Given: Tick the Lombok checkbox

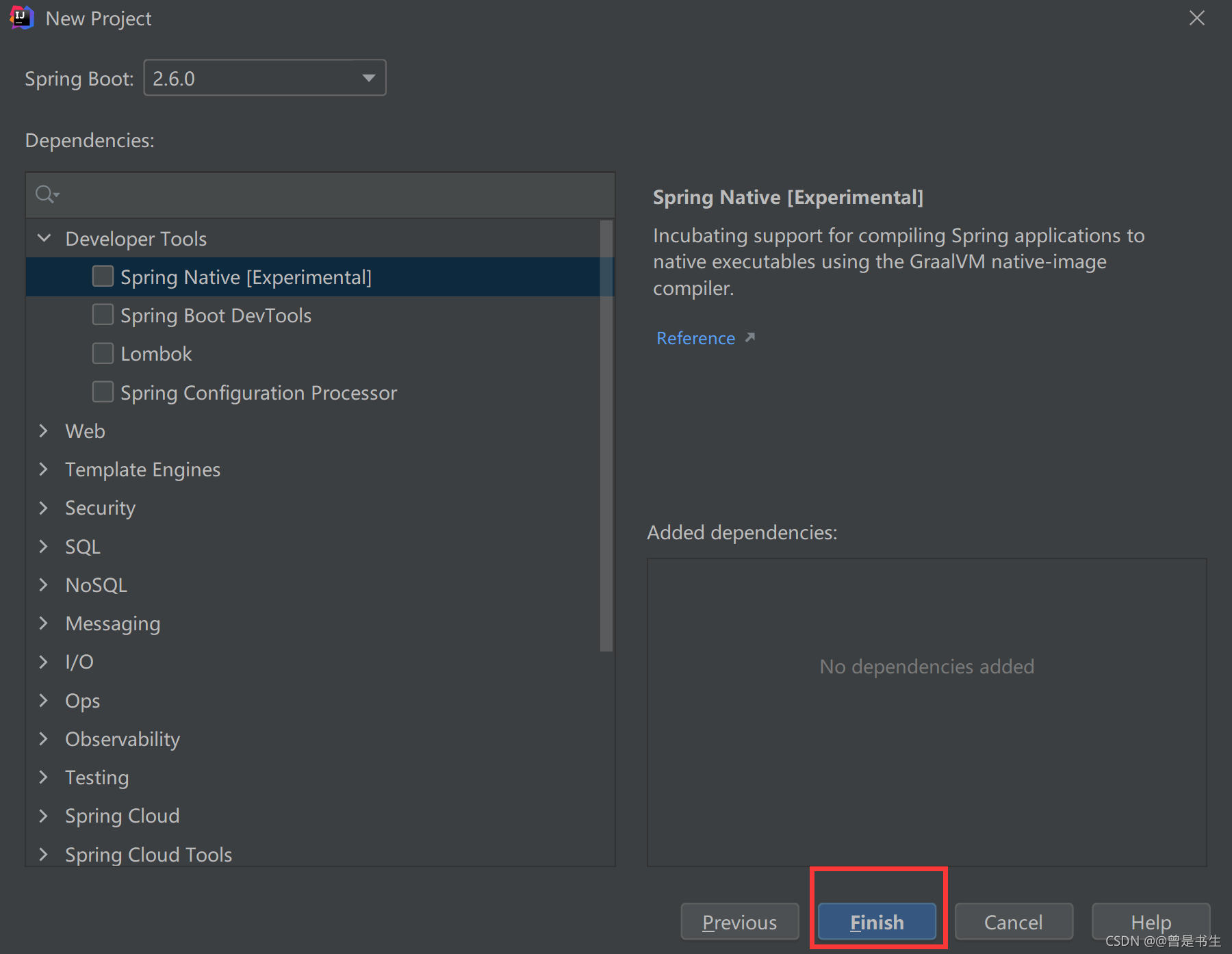Looking at the screenshot, I should tap(103, 353).
